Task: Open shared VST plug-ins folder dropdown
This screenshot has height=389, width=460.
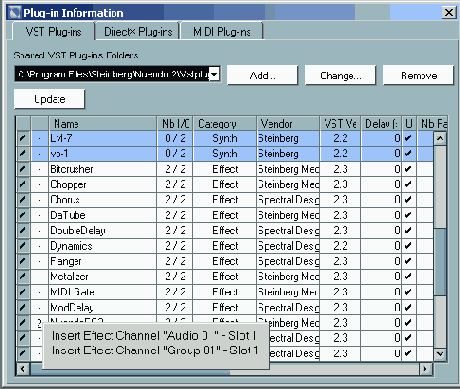Action: tap(214, 74)
